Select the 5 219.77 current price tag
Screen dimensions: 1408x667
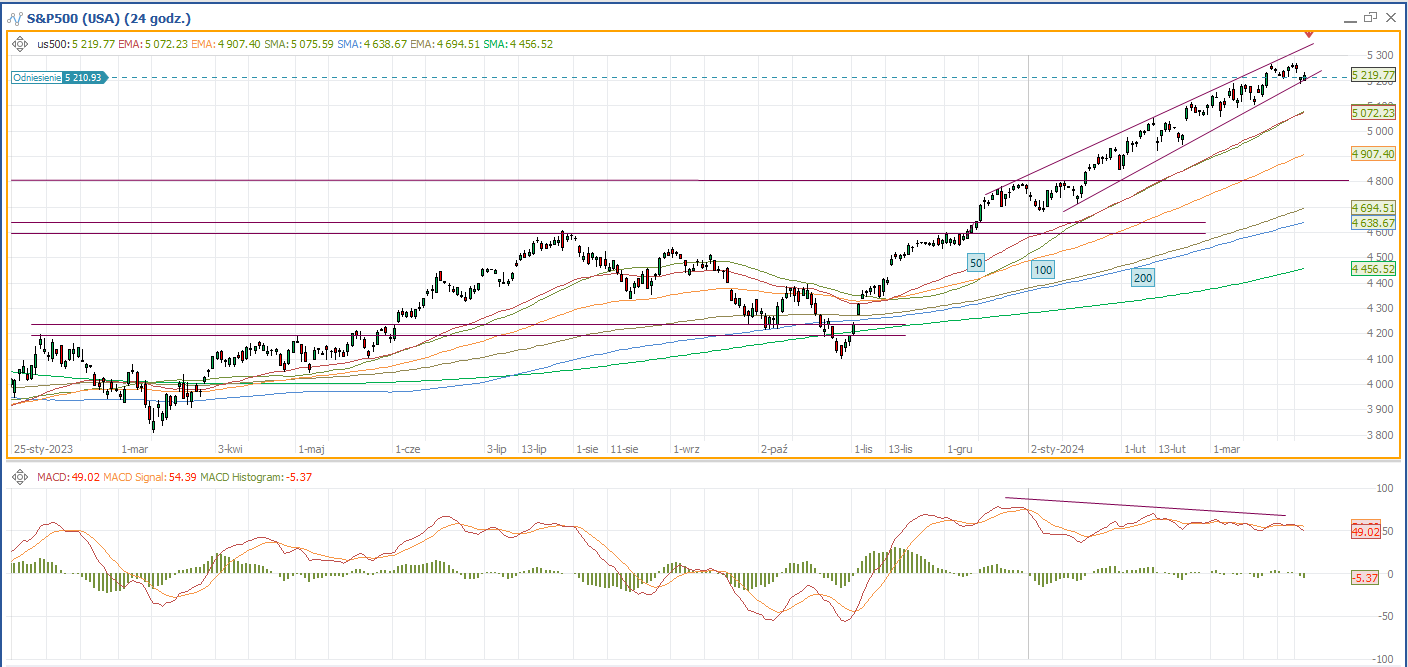(x=1372, y=75)
